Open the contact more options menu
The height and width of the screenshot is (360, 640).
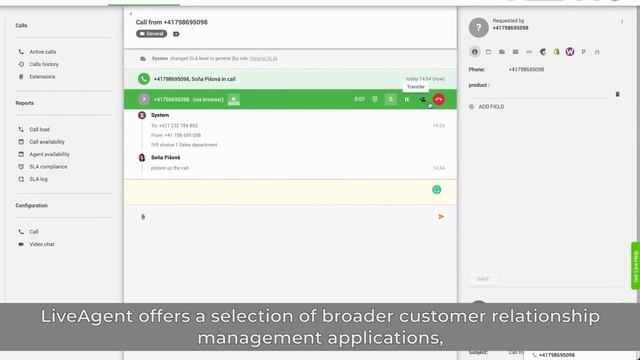point(622,21)
